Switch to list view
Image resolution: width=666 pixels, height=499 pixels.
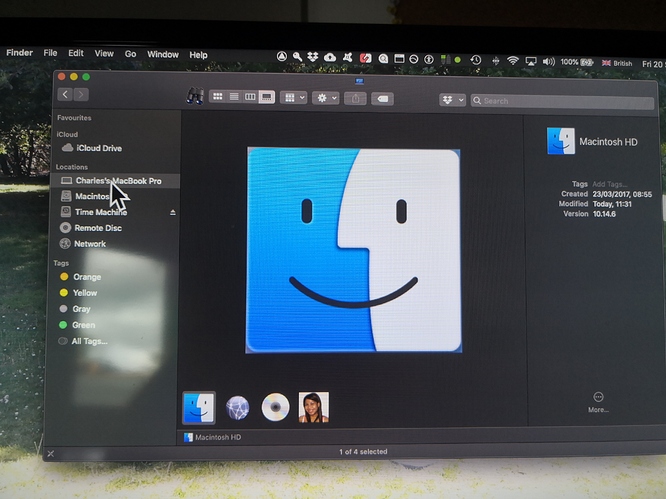coord(234,97)
